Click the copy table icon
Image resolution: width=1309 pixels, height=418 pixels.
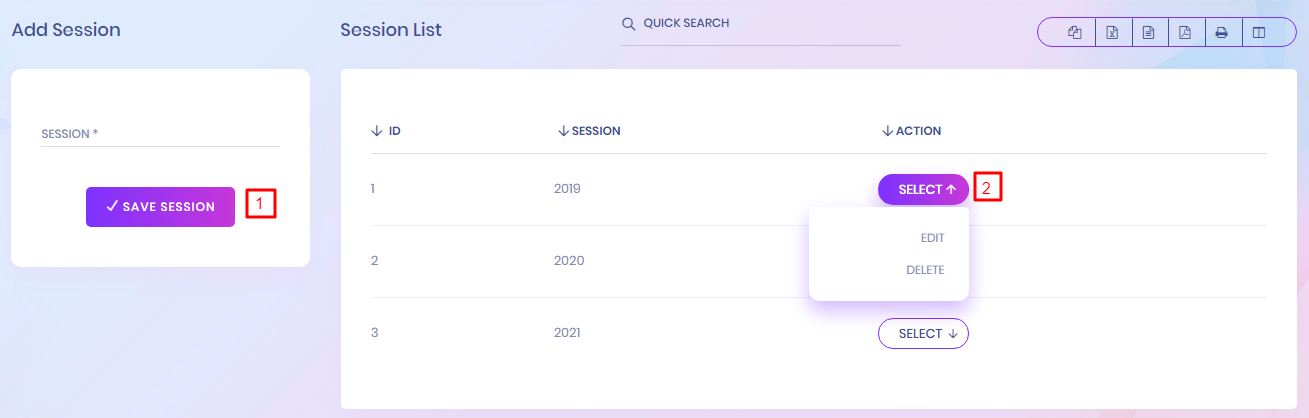pyautogui.click(x=1075, y=32)
